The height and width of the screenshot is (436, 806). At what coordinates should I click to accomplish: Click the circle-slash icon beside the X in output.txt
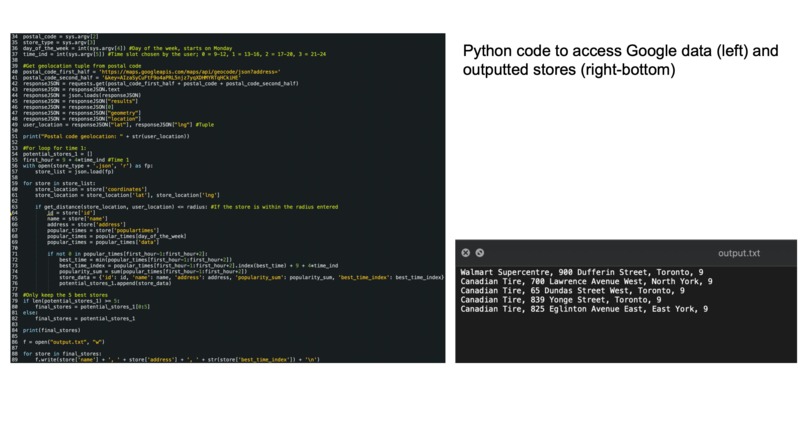(x=480, y=252)
